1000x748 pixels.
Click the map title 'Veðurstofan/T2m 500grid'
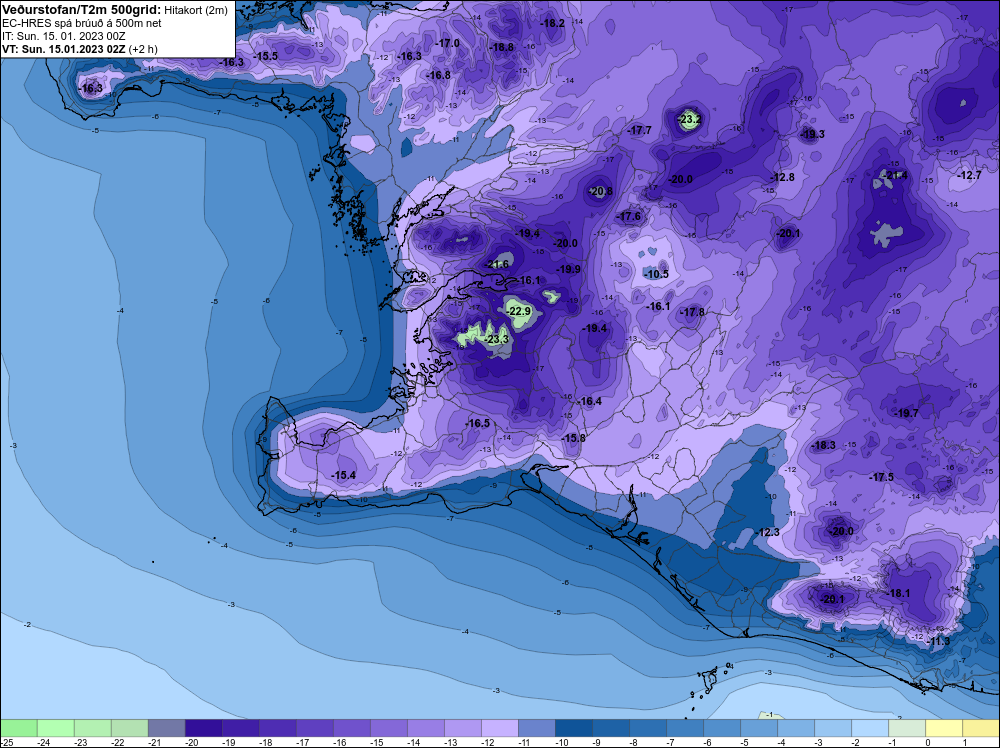[x=81, y=10]
